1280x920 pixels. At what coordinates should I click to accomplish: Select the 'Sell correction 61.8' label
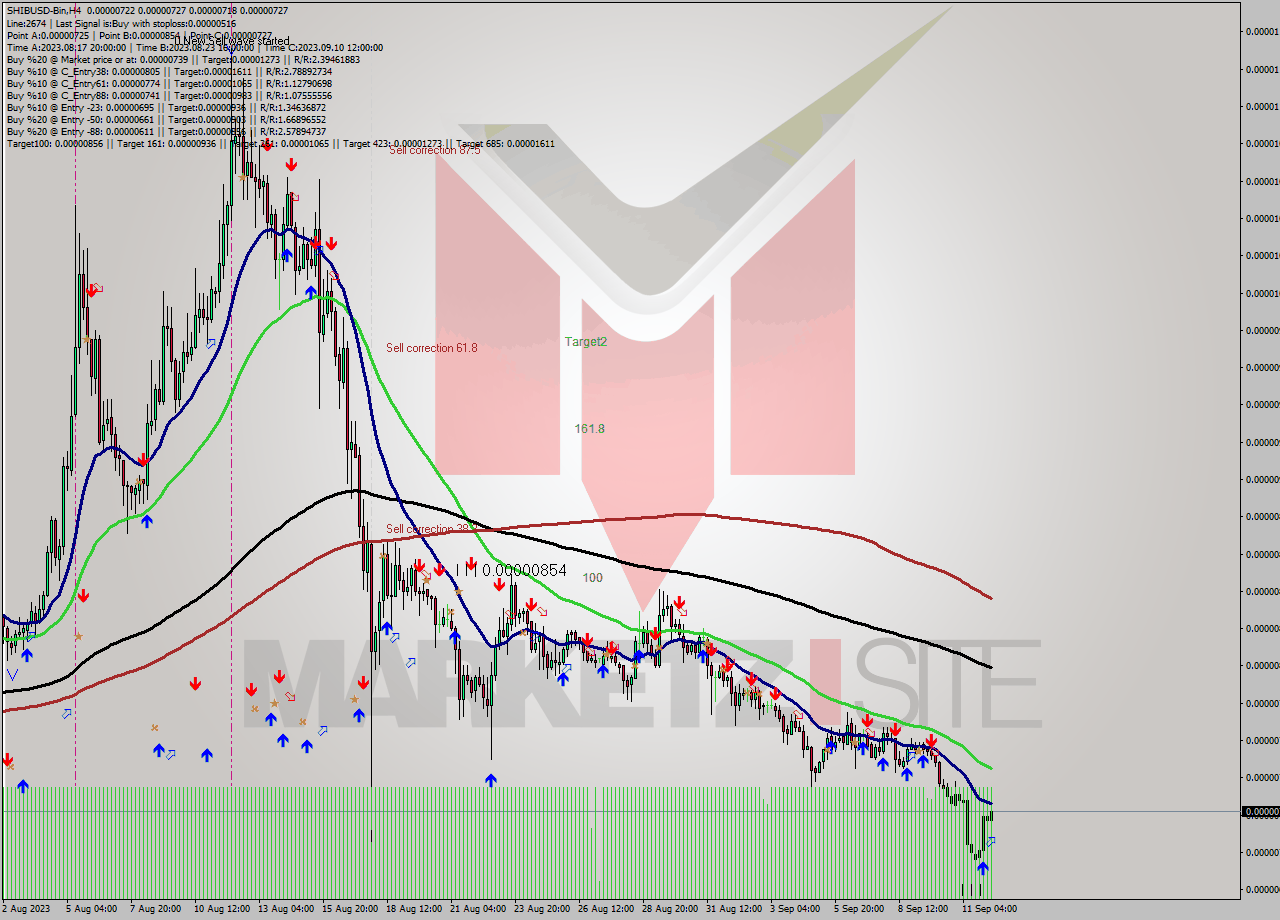432,348
